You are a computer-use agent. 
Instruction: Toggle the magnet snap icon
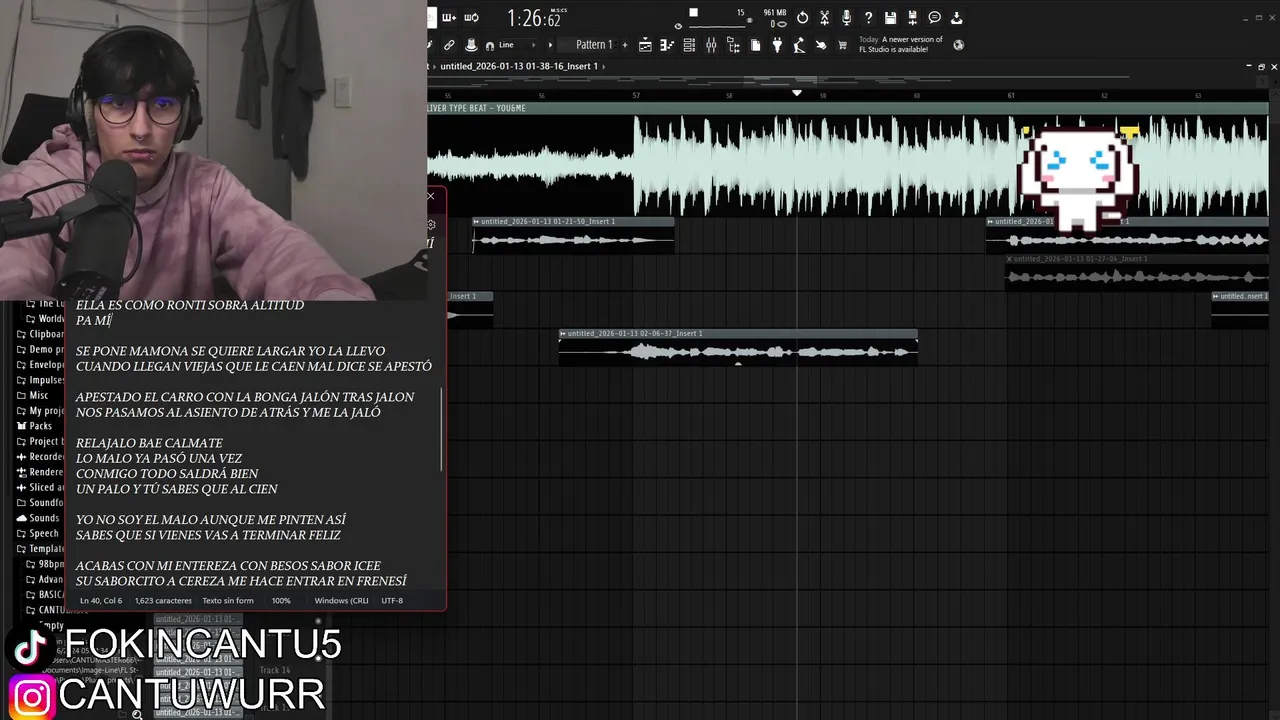(490, 46)
